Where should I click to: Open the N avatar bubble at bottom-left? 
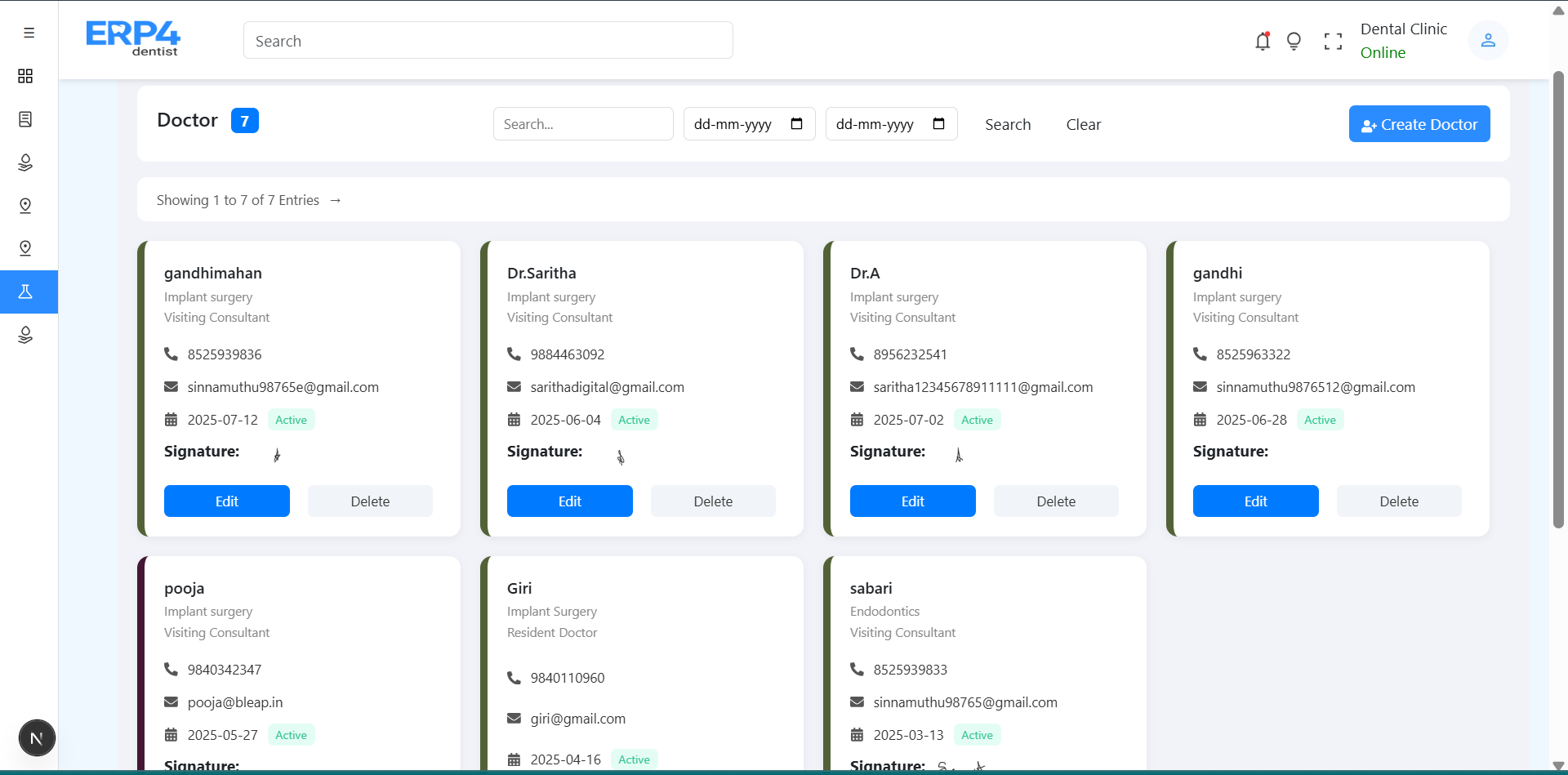[37, 738]
